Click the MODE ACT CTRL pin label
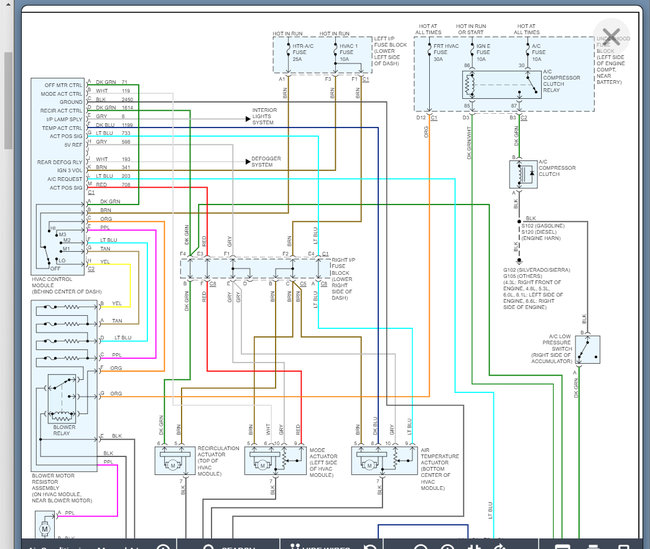 click(61, 94)
